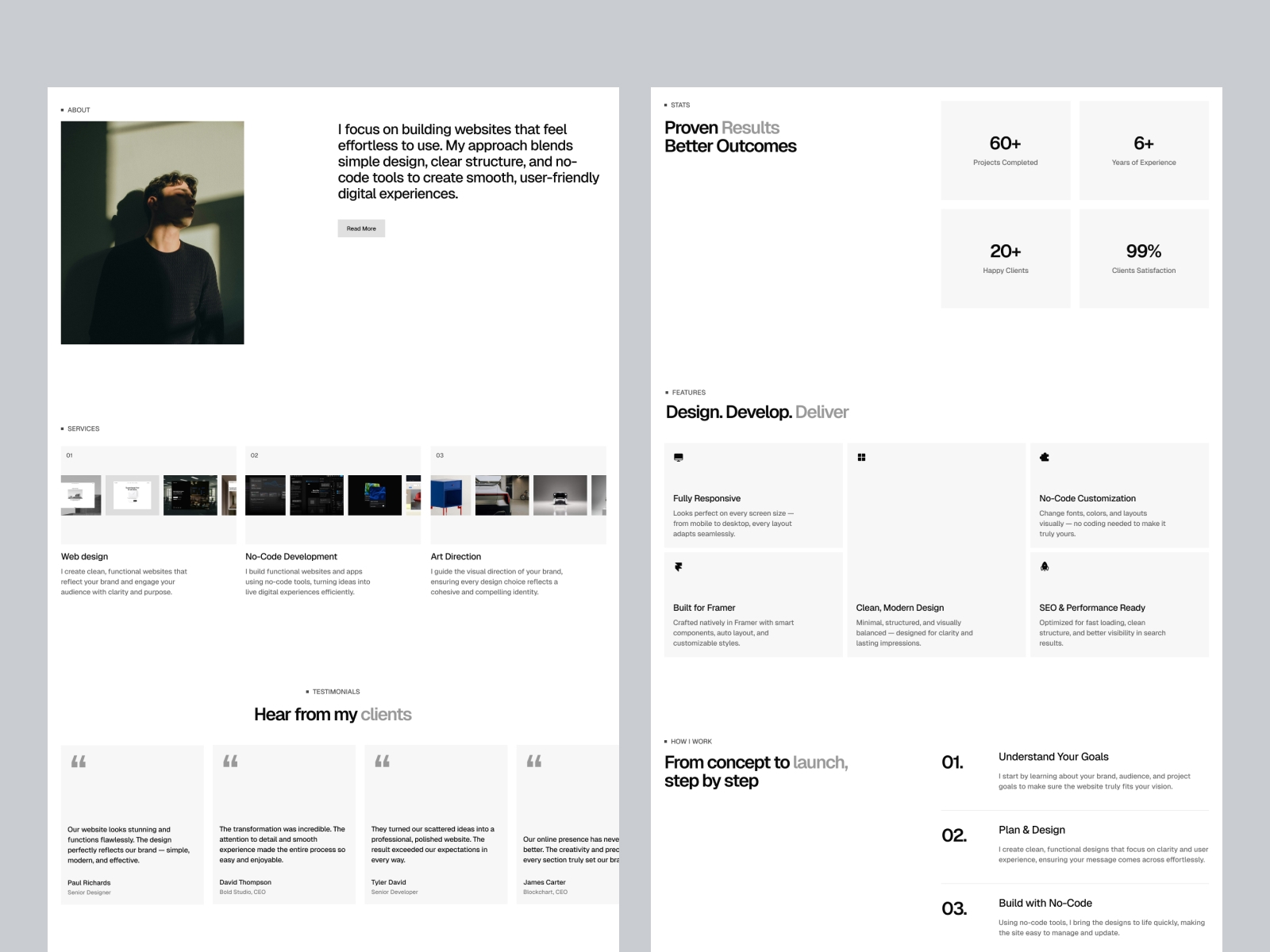1270x952 pixels.
Task: Click the square marker beside FEATURES heading
Action: 666,392
